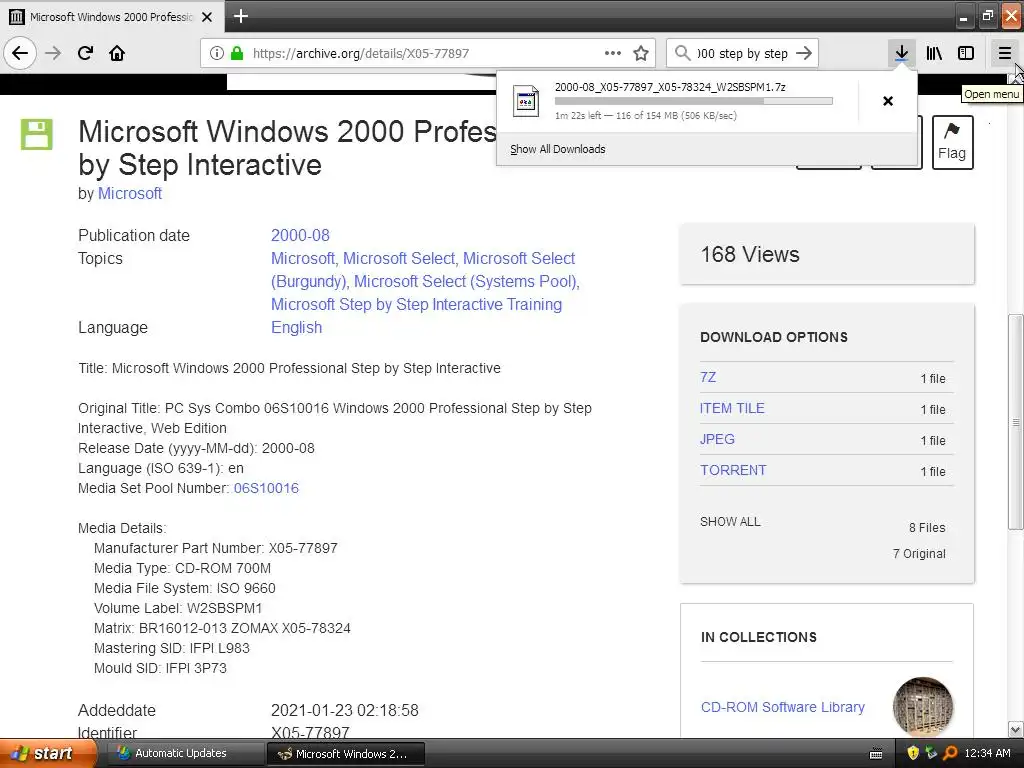The height and width of the screenshot is (768, 1024).
Task: Open the JPEG download option
Action: click(717, 439)
